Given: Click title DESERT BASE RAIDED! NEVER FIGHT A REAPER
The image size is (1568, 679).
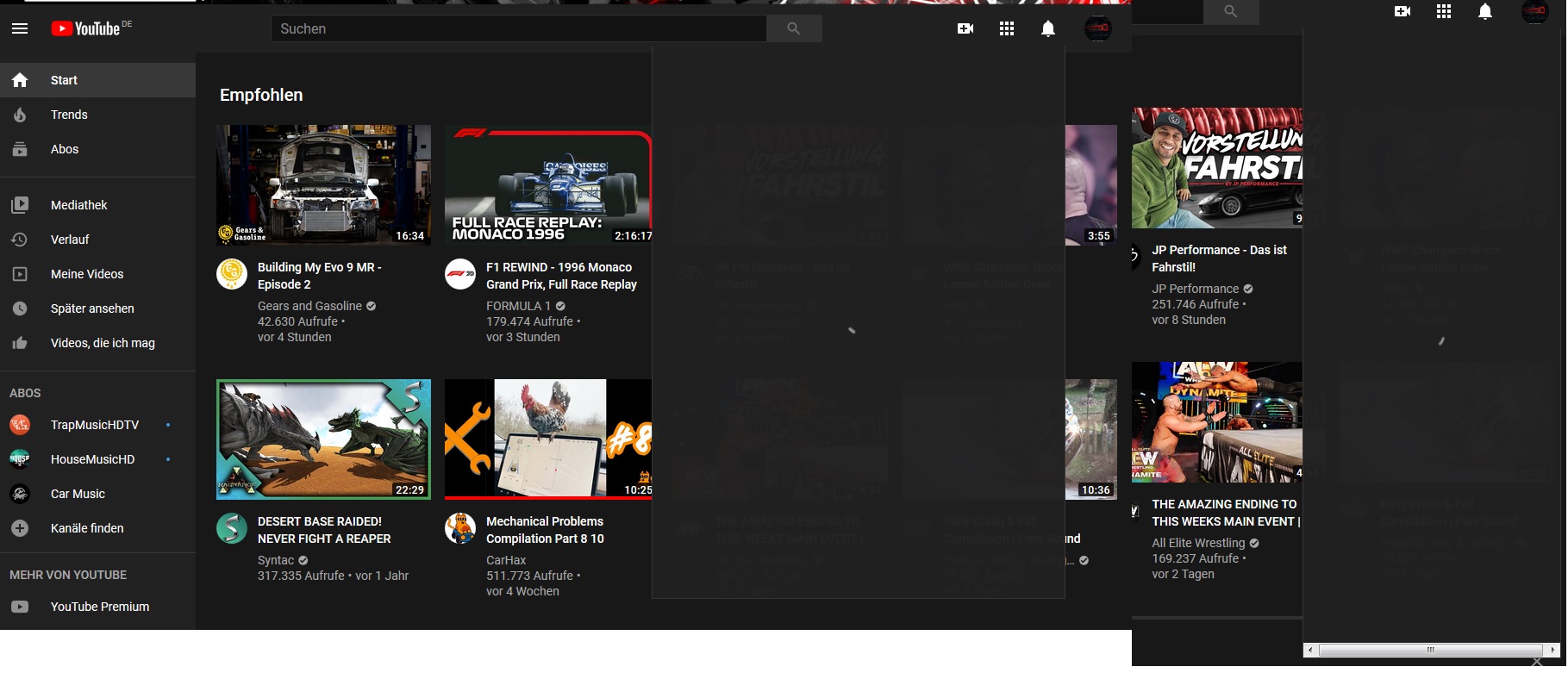Looking at the screenshot, I should pos(324,530).
